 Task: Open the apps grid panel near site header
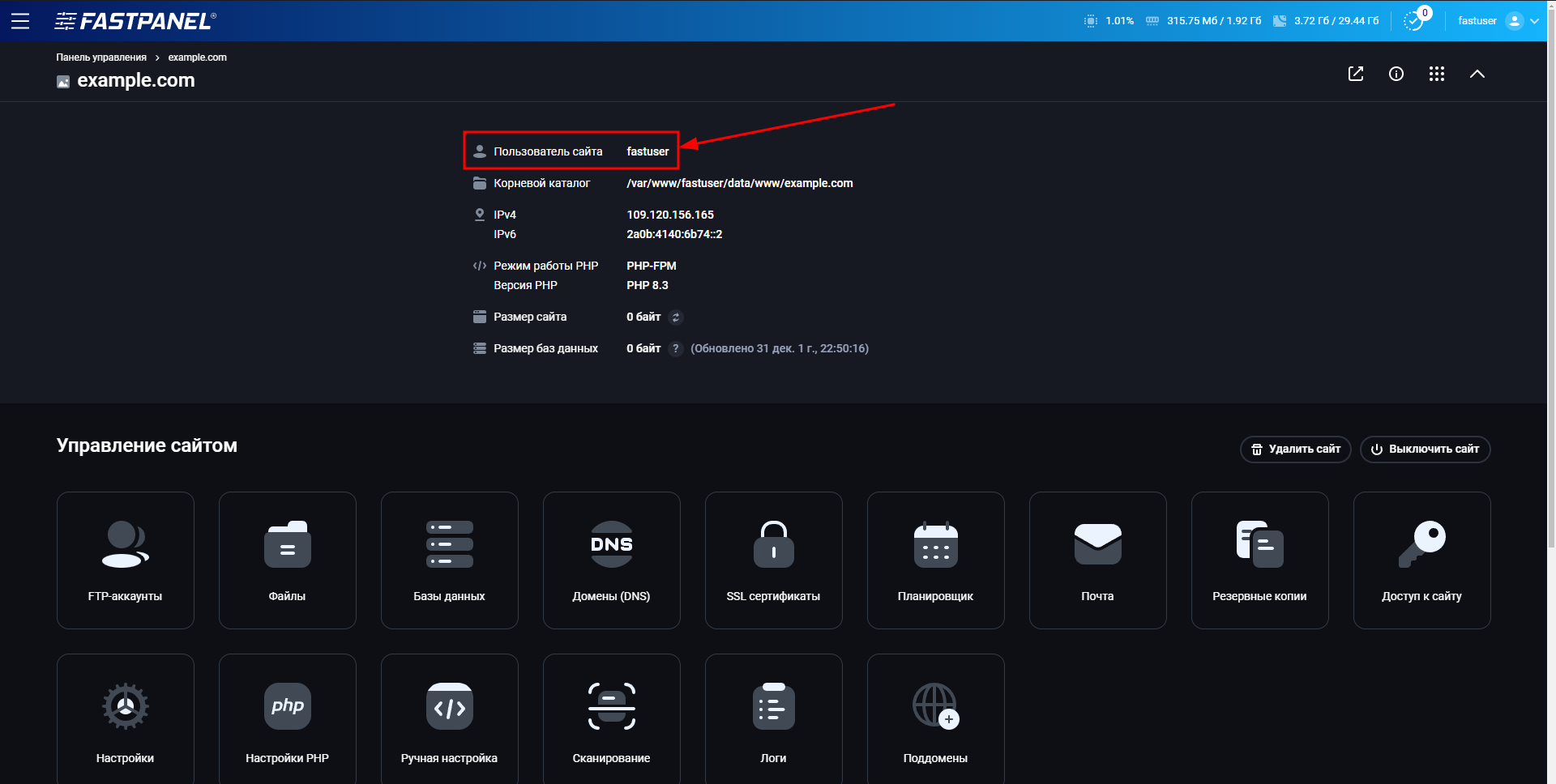coord(1437,74)
